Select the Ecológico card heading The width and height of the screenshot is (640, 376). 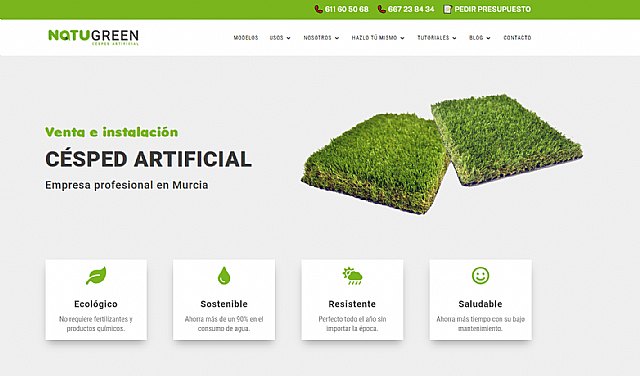[x=96, y=304]
